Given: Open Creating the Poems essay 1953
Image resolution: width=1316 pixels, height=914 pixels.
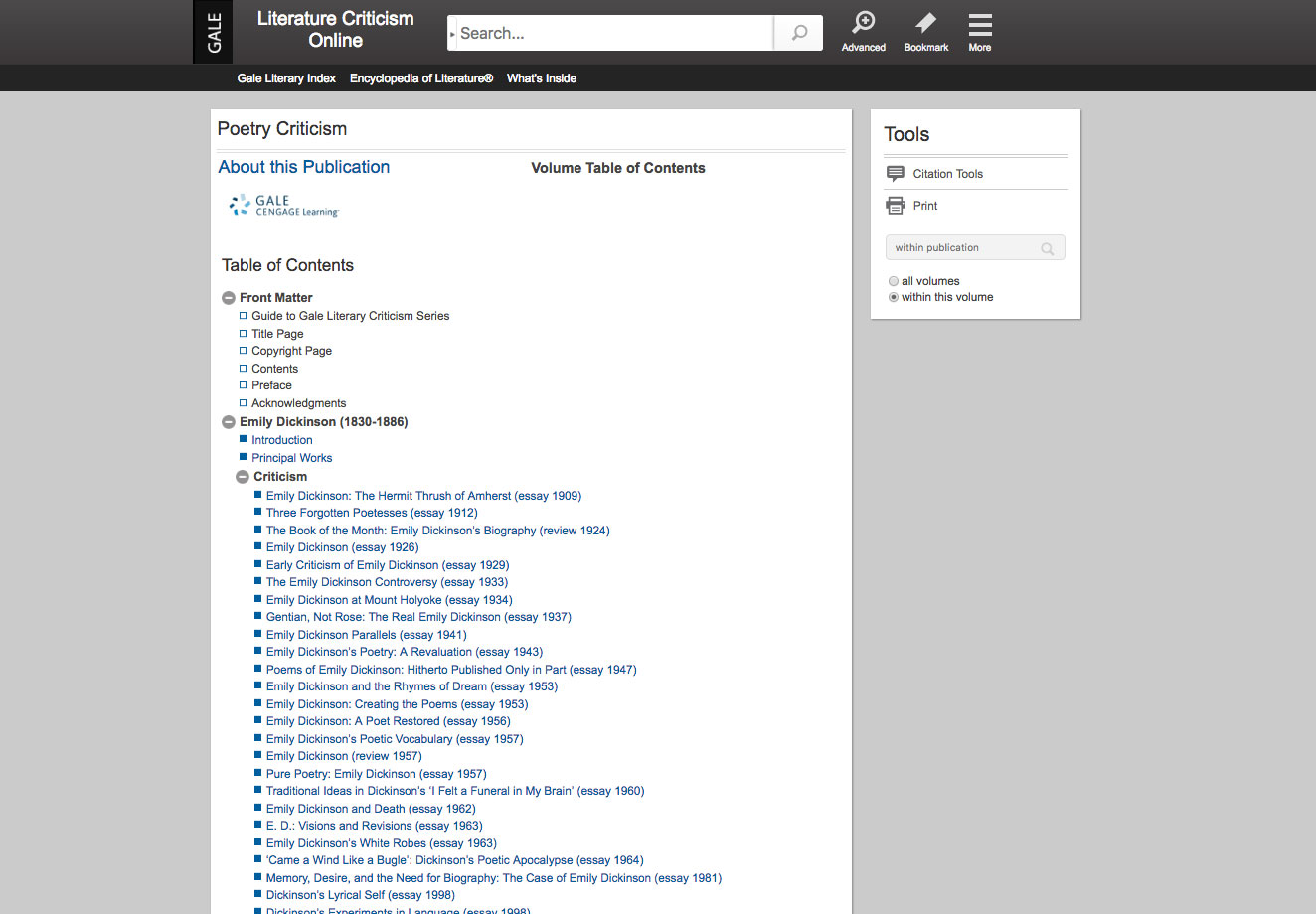Looking at the screenshot, I should coord(398,704).
